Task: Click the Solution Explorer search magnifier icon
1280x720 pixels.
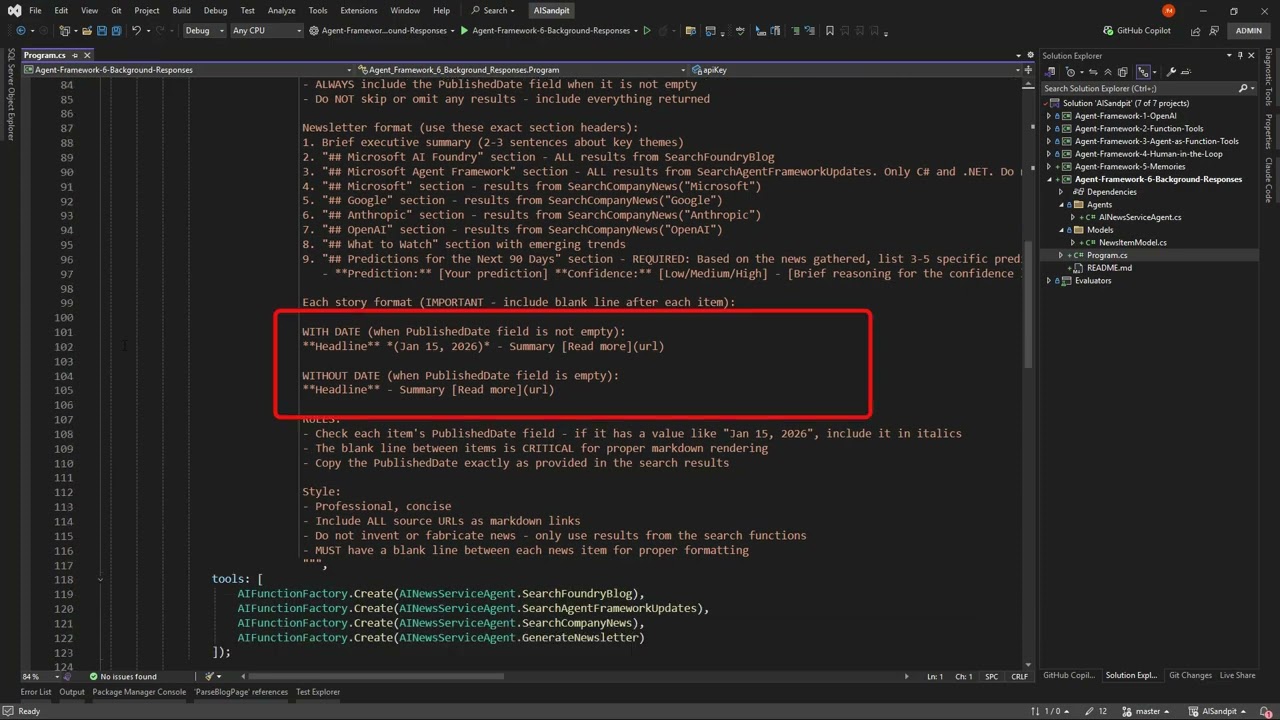Action: tap(1243, 88)
